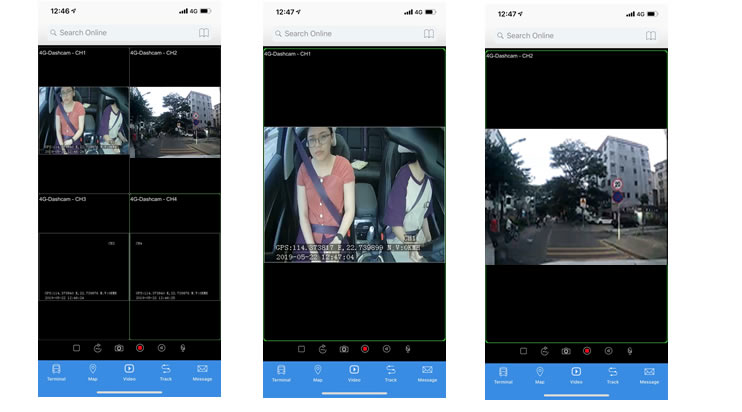Focus the Search Online field on the four-channel grid screen
742x412 pixels.
[x=122, y=33]
